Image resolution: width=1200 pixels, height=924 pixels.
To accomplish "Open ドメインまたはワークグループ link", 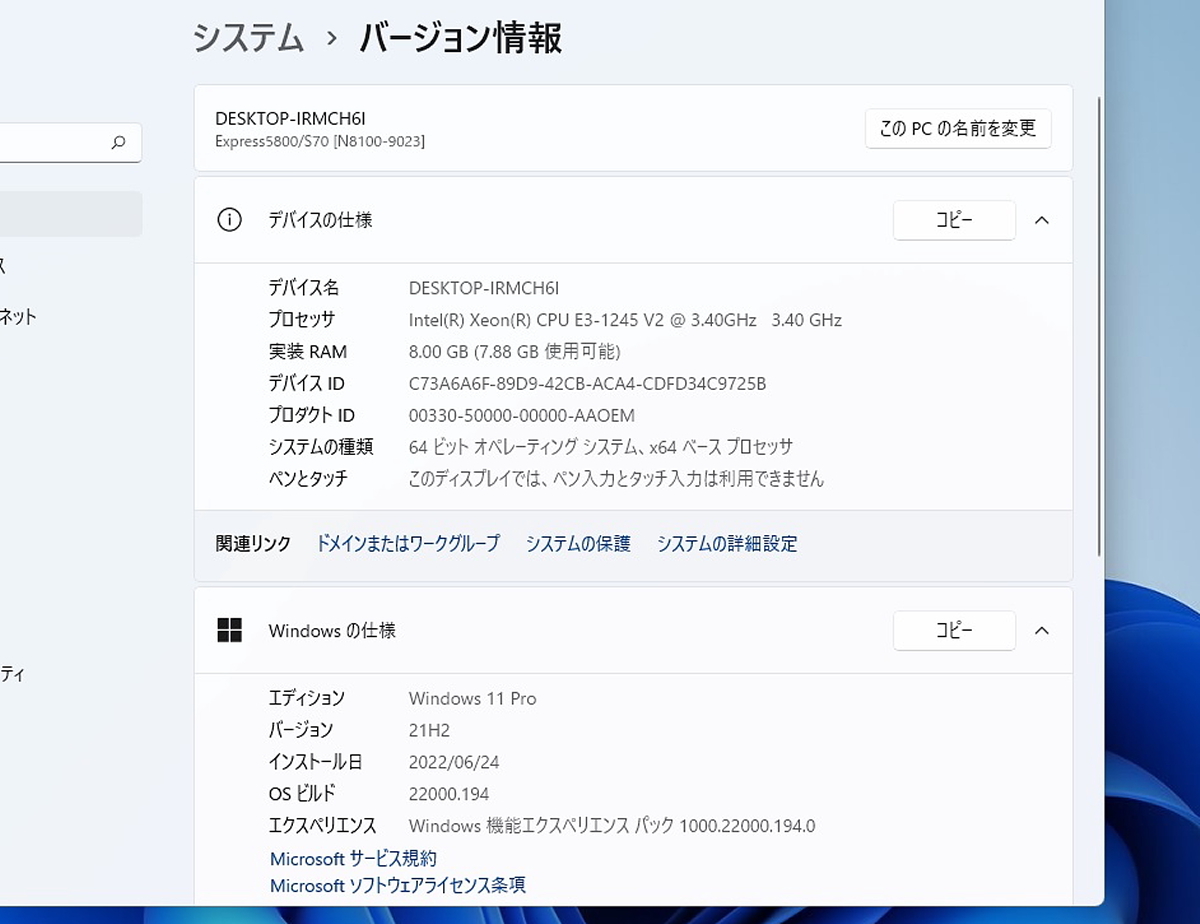I will (x=408, y=544).
